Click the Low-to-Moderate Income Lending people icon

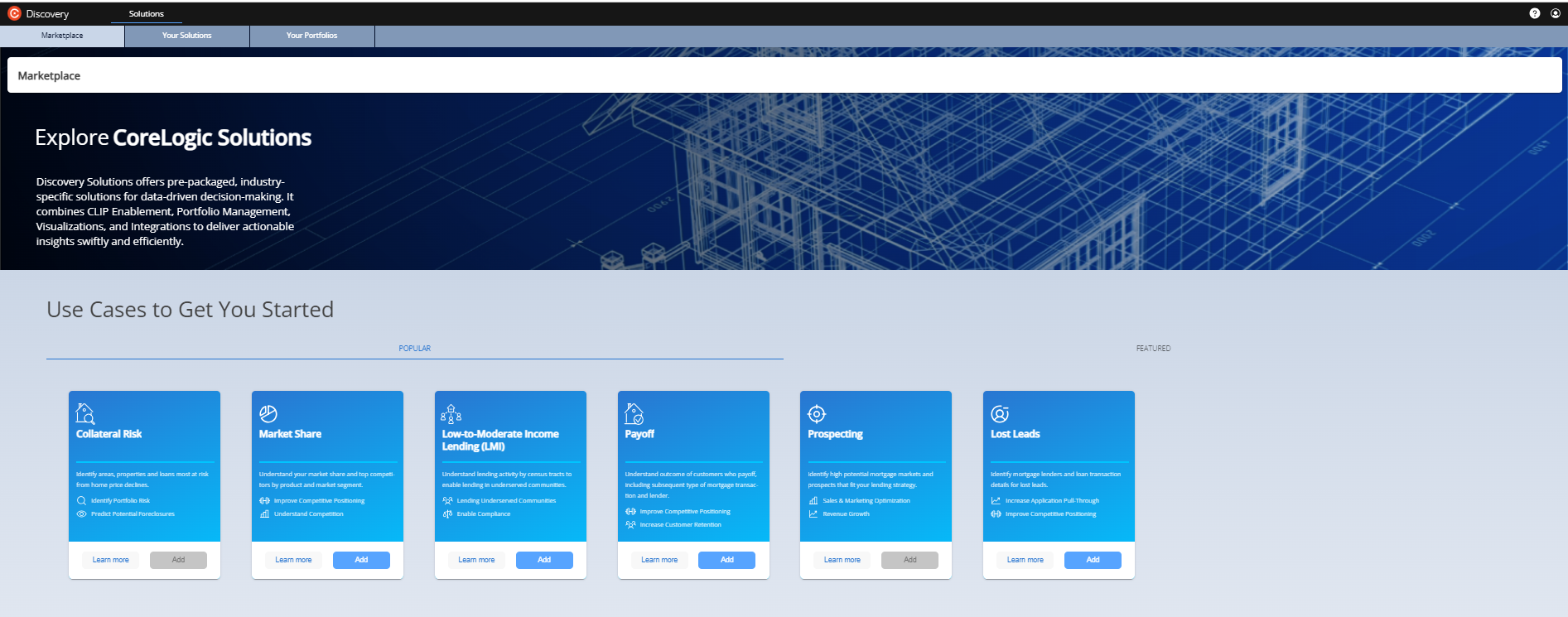pyautogui.click(x=451, y=413)
